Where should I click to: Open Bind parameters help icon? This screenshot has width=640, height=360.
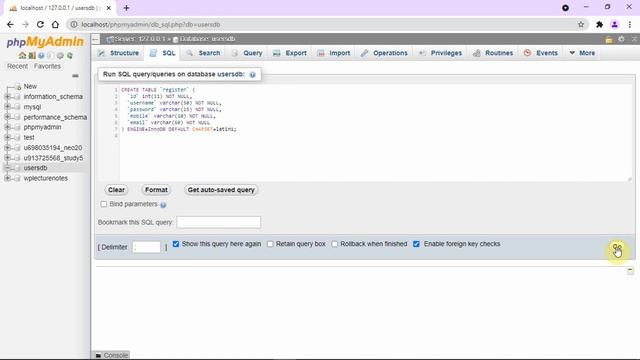[163, 205]
